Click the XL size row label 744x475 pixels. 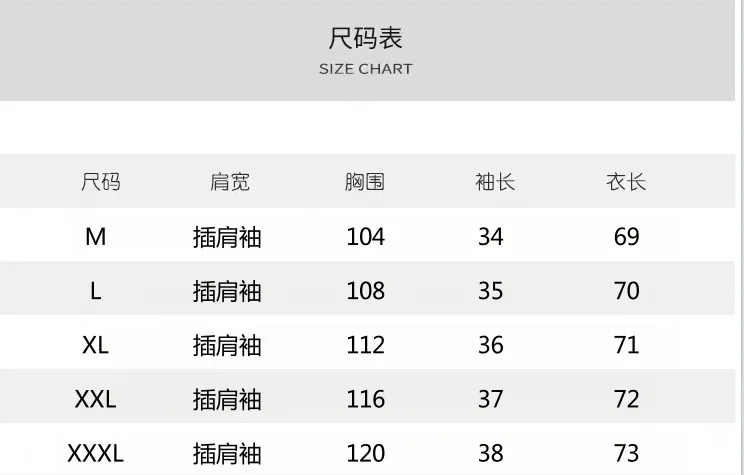[95, 345]
